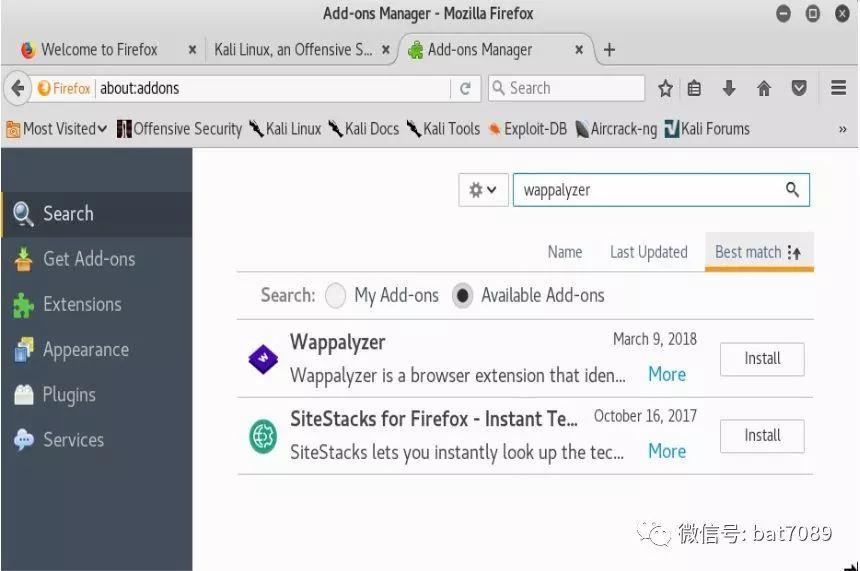The width and height of the screenshot is (860, 571).
Task: Click the Pocket icon in toolbar
Action: [799, 88]
